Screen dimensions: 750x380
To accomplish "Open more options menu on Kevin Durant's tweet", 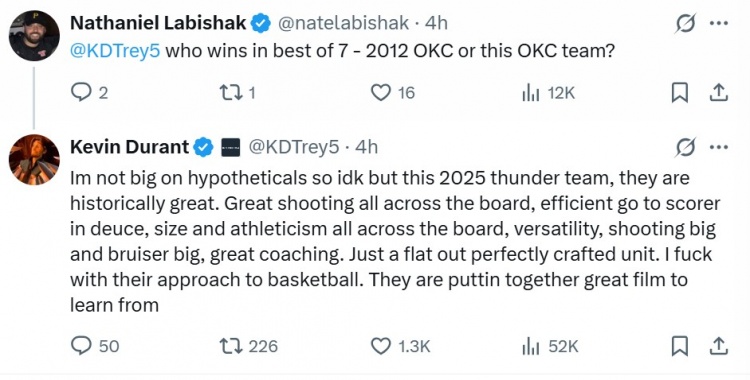I will point(718,147).
